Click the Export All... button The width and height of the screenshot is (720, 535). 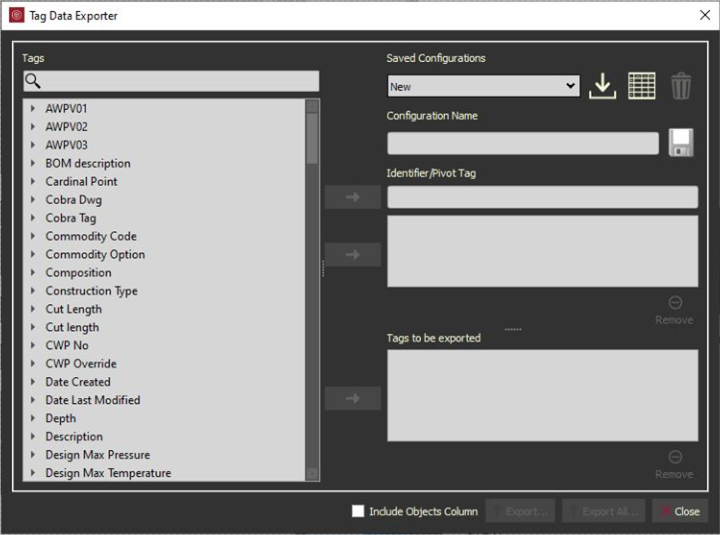pos(603,511)
